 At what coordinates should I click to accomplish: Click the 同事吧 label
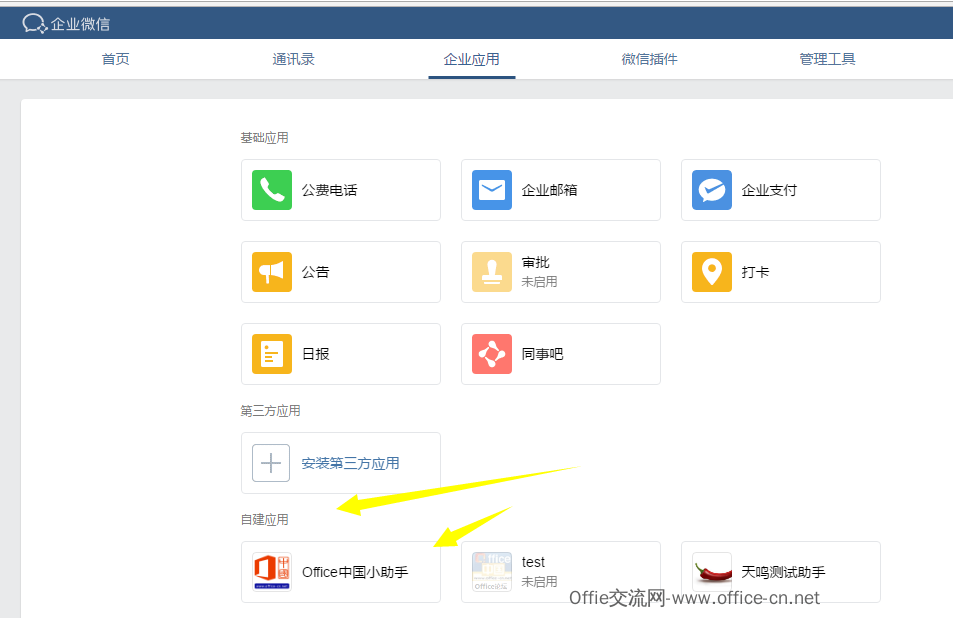coord(542,354)
